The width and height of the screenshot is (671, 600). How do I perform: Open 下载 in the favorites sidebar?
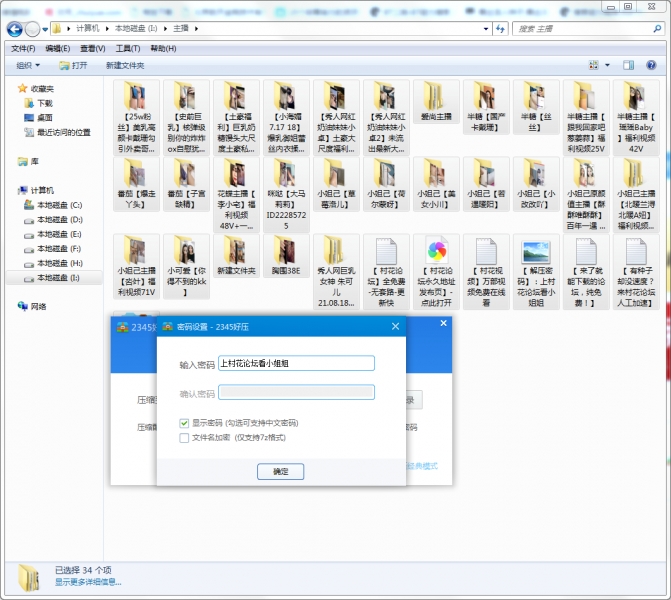coord(45,103)
